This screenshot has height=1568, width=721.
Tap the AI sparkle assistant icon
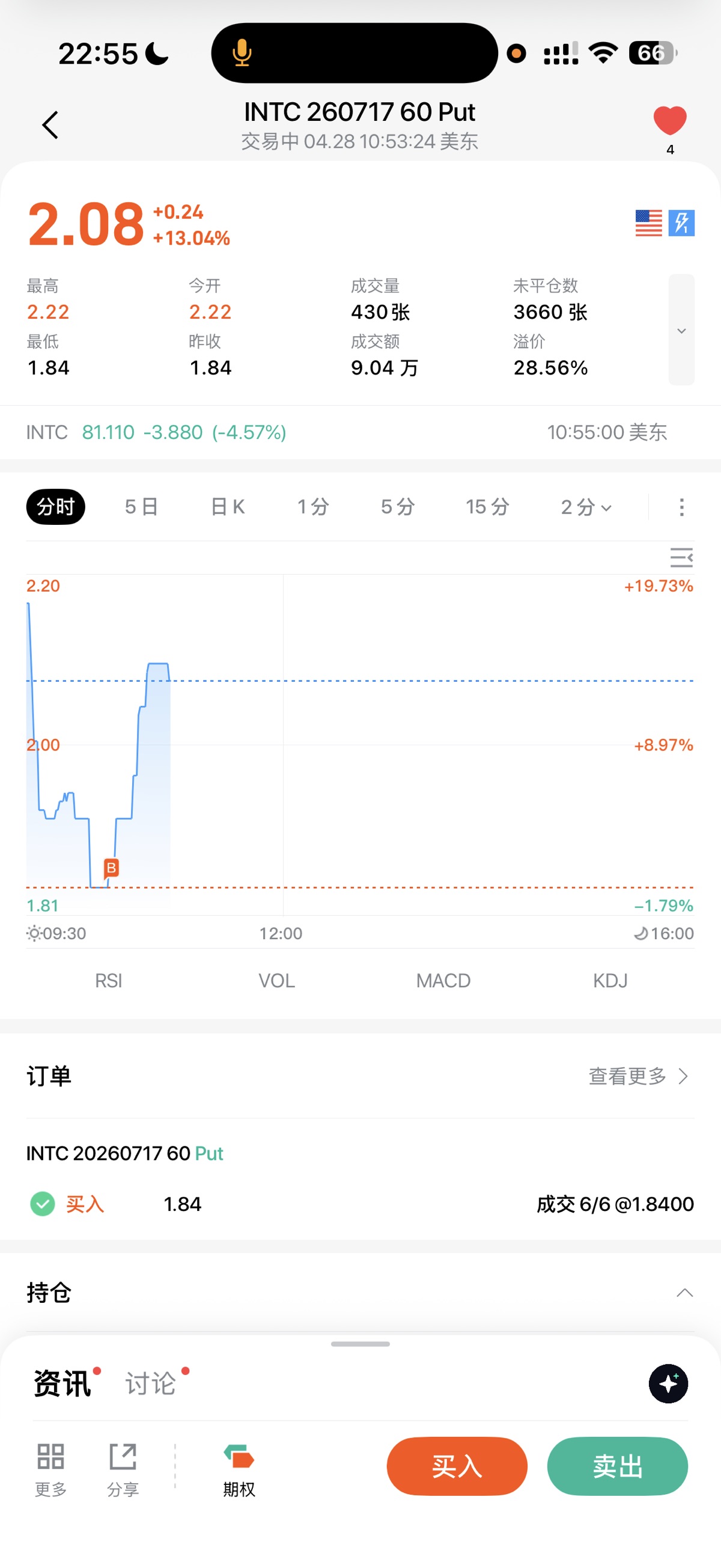[668, 1383]
